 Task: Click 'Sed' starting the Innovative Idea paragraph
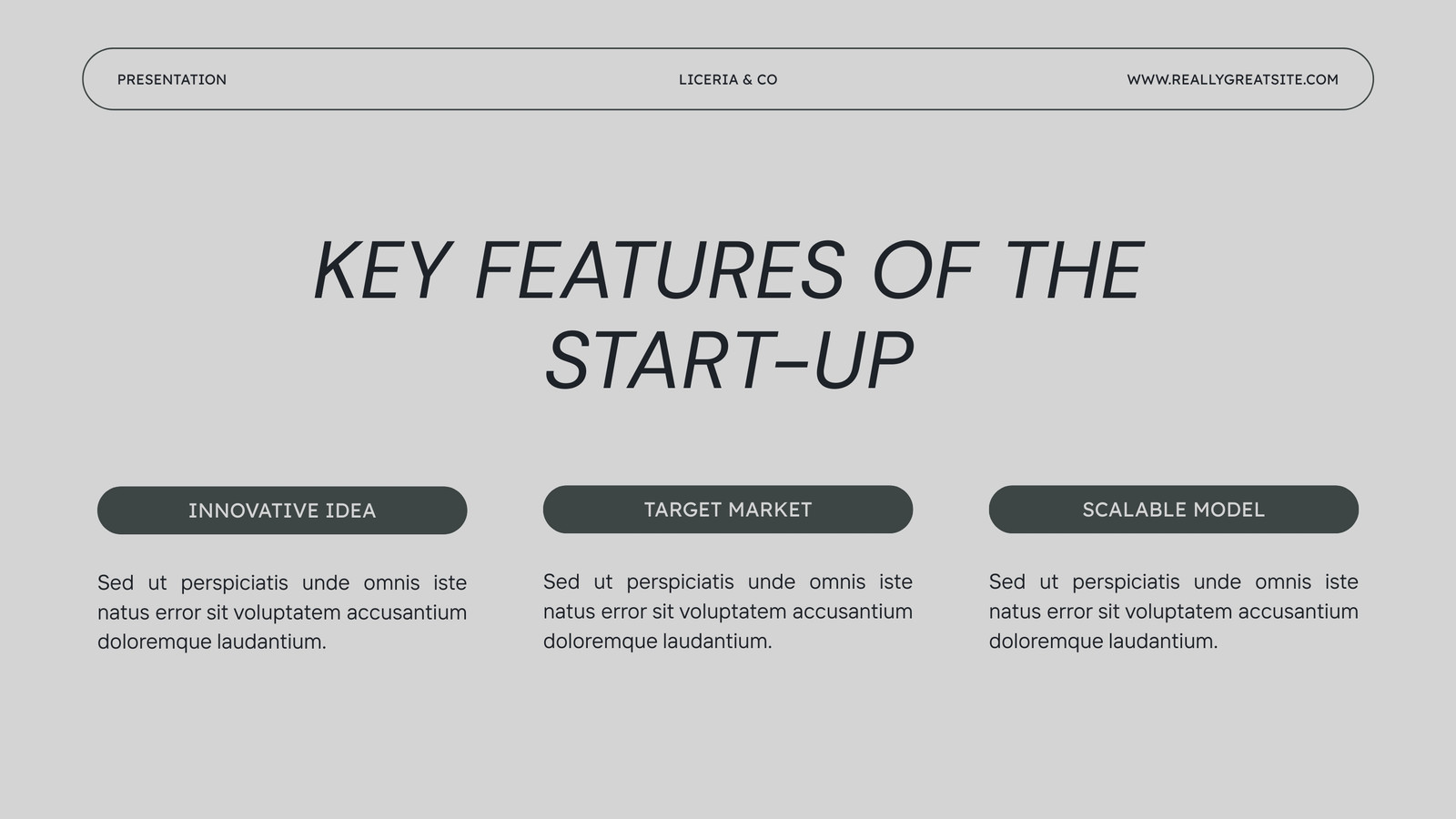pyautogui.click(x=116, y=582)
